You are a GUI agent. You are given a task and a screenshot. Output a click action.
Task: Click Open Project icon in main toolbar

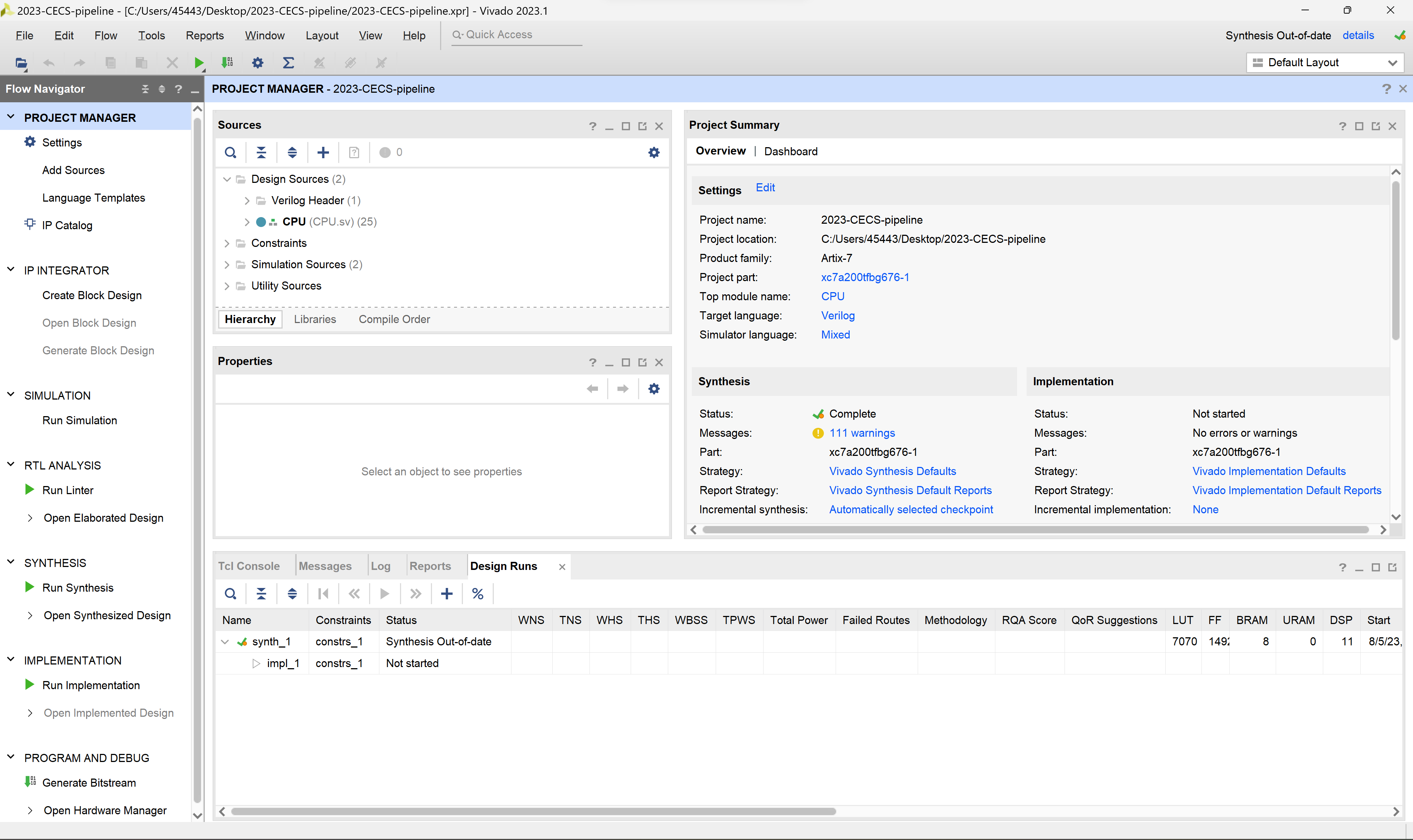pos(21,63)
